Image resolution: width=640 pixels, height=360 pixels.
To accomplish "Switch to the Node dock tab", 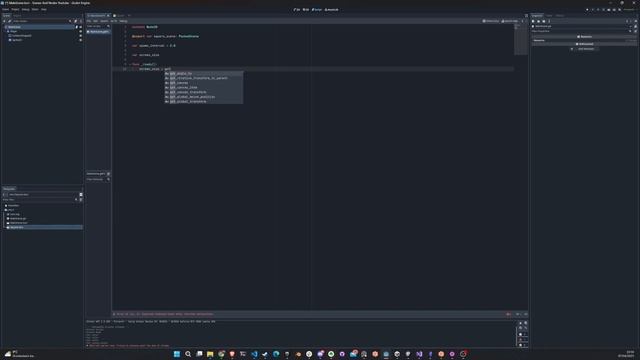I will coord(549,16).
